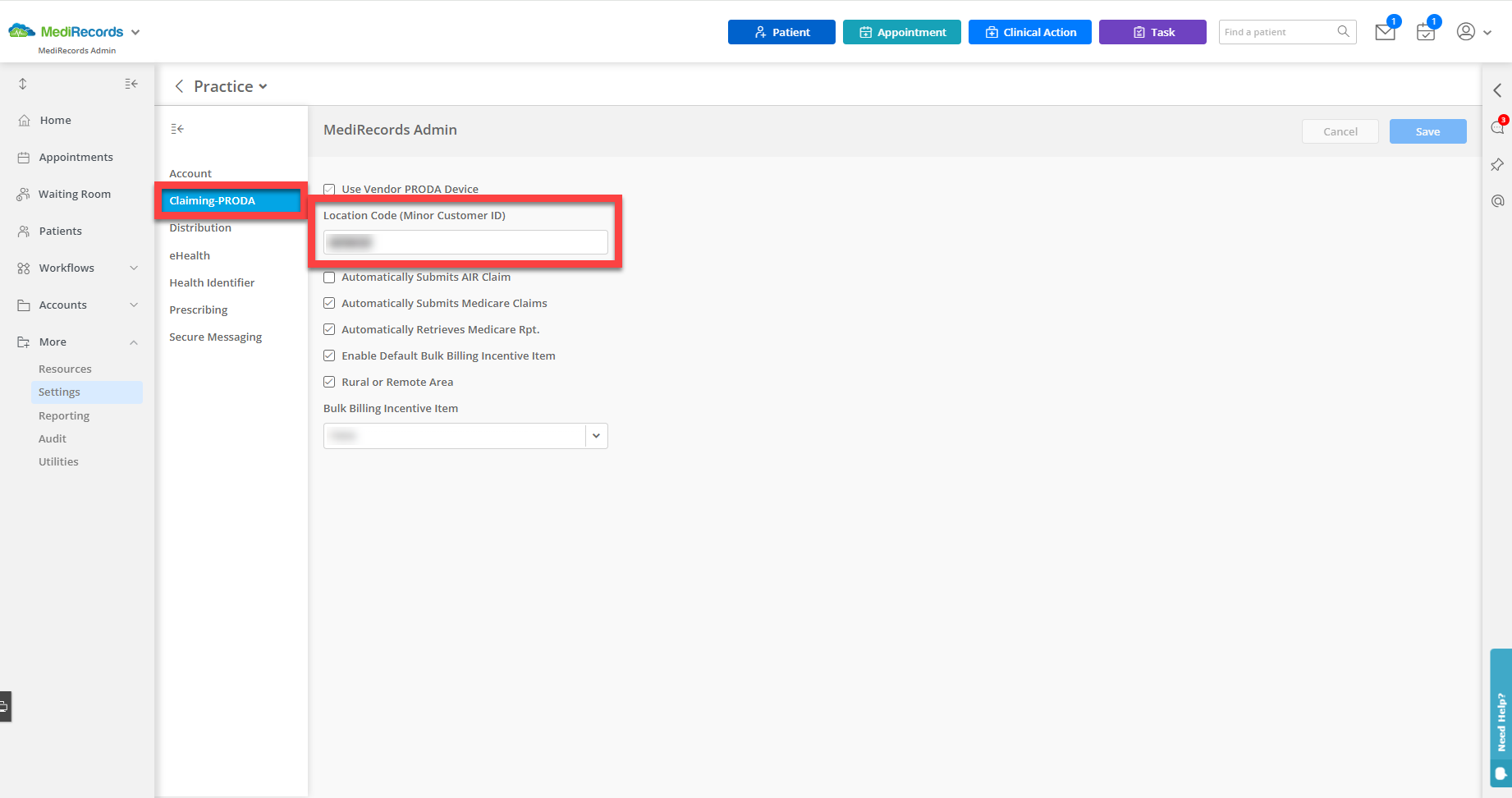This screenshot has width=1512, height=798.
Task: Click the blue Patient button
Action: click(781, 32)
